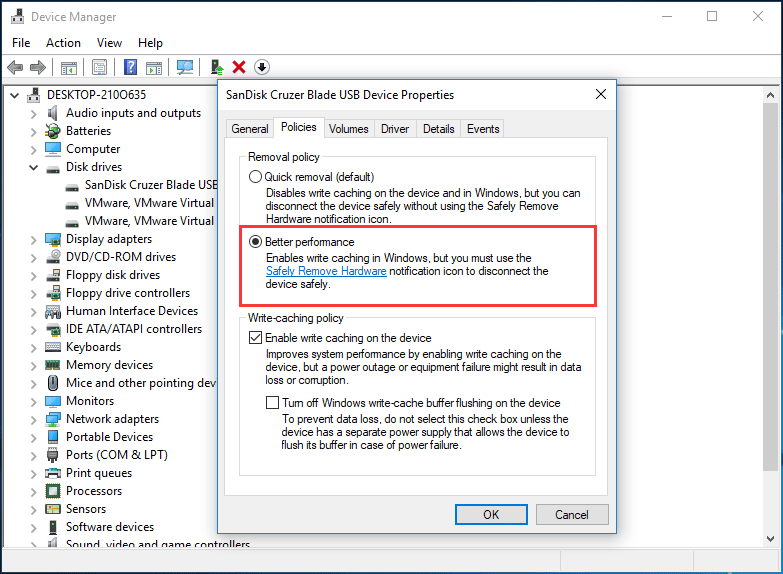The height and width of the screenshot is (574, 783).
Task: Click the Device Manager title bar app icon
Action: [17, 16]
